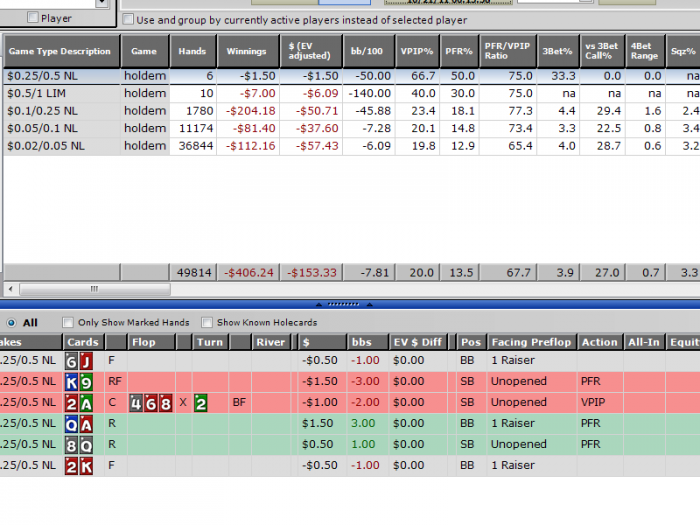Sort by PFR% column header
The width and height of the screenshot is (700, 525).
pyautogui.click(x=459, y=51)
